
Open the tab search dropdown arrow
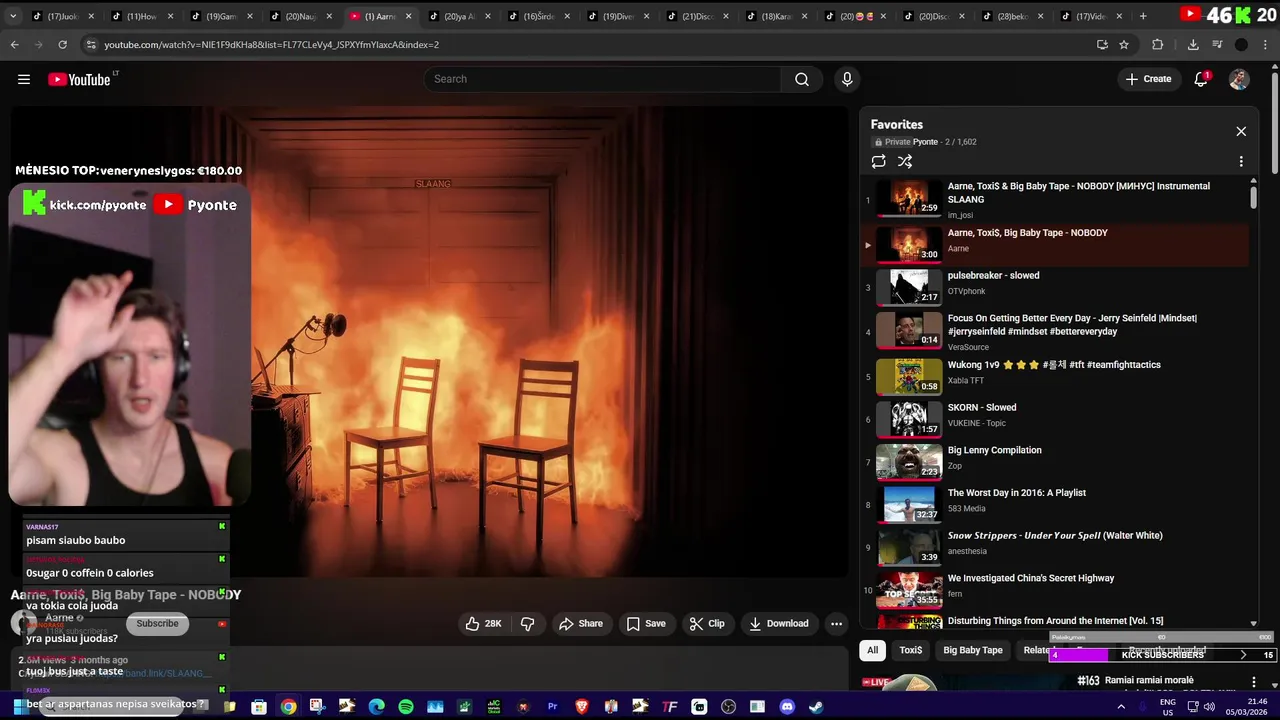(x=13, y=16)
